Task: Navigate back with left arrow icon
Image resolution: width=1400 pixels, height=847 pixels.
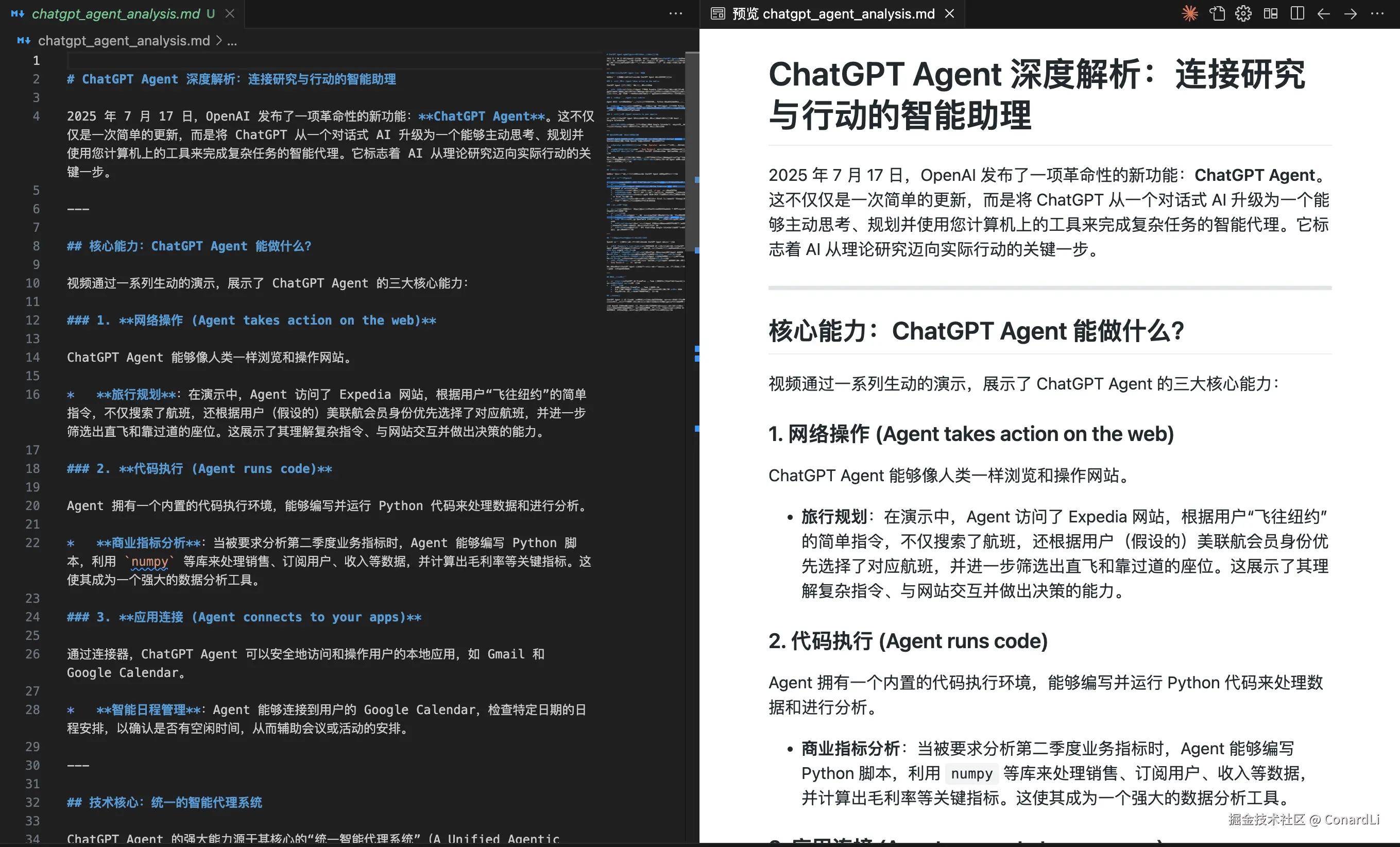Action: pos(1324,13)
